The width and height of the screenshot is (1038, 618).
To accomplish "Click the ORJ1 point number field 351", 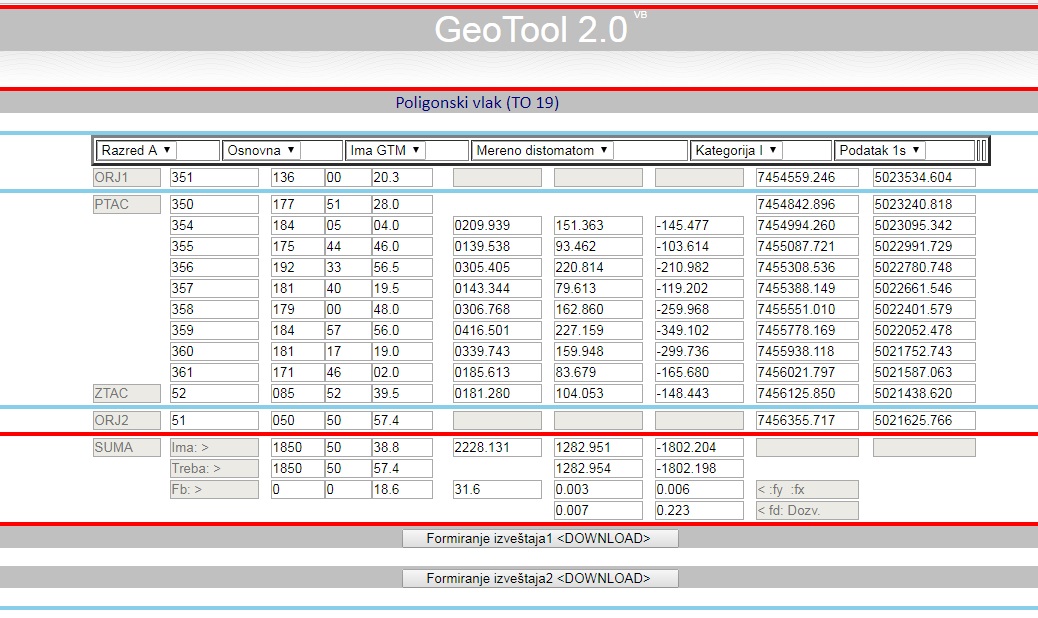I will point(213,177).
